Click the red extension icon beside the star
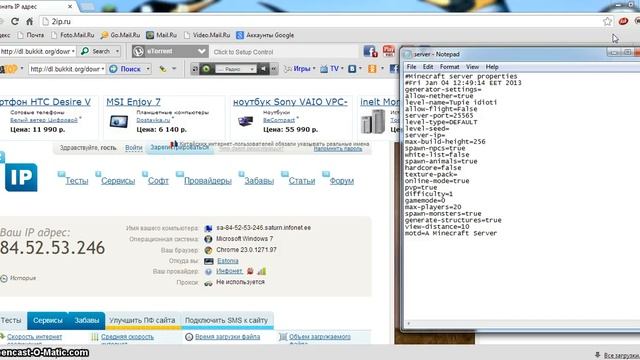This screenshot has width=640, height=360. click(x=623, y=21)
